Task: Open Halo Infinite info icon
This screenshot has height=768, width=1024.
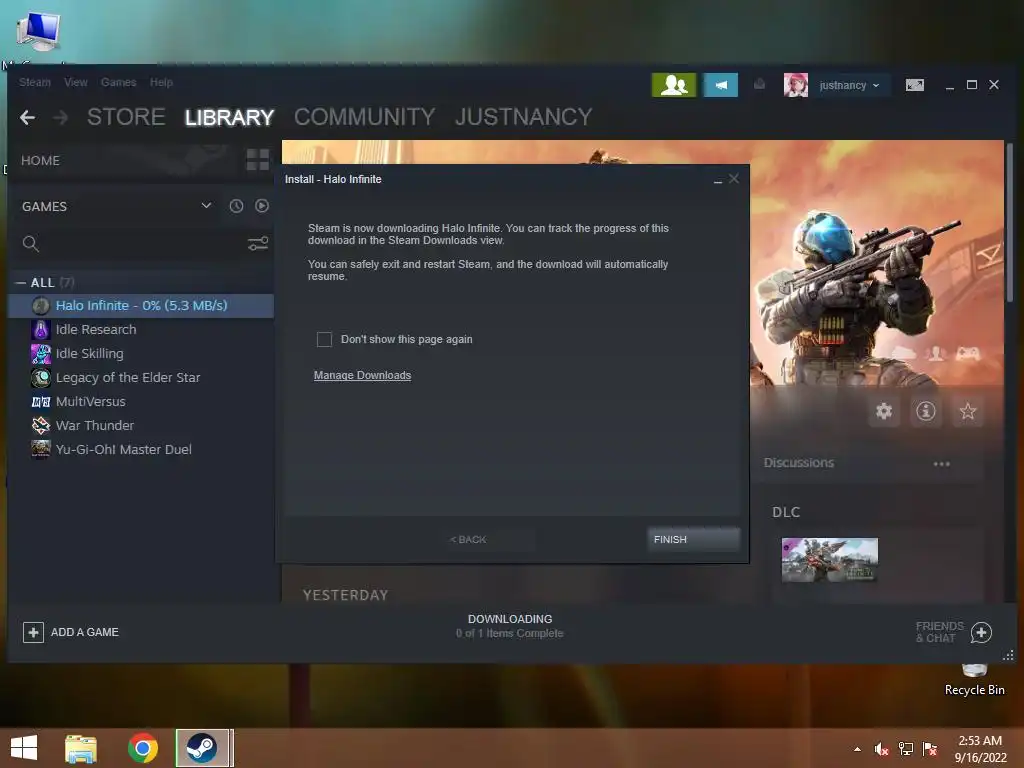Action: (925, 411)
